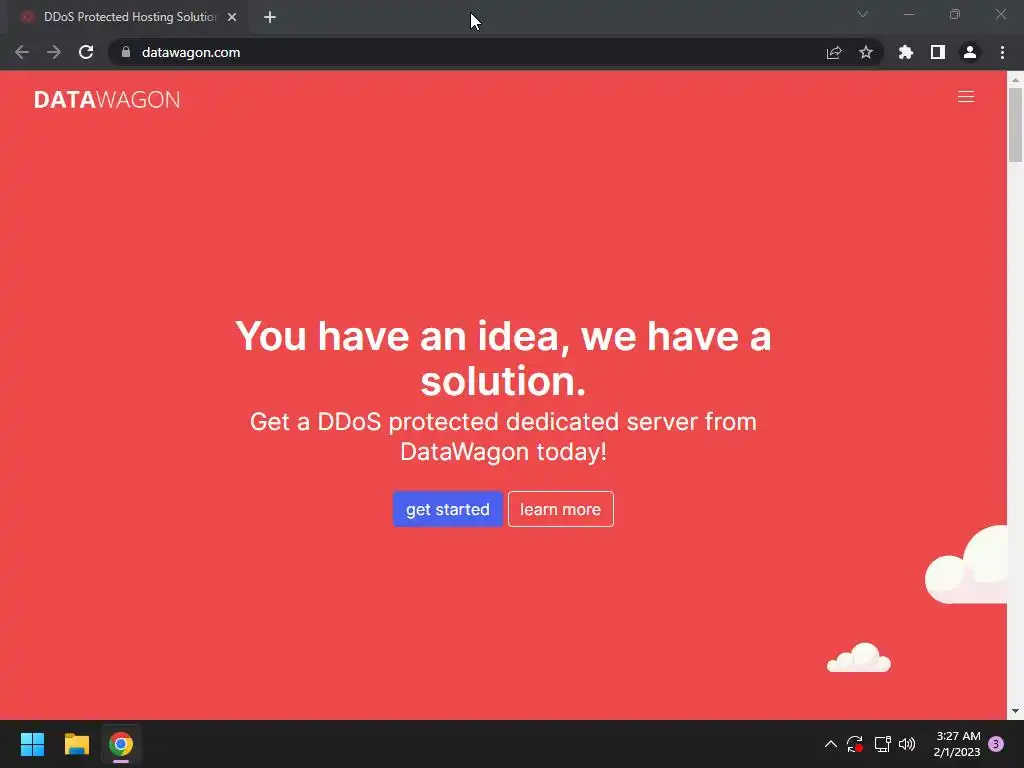Click the Chrome taskbar icon
1024x768 pixels.
point(121,744)
